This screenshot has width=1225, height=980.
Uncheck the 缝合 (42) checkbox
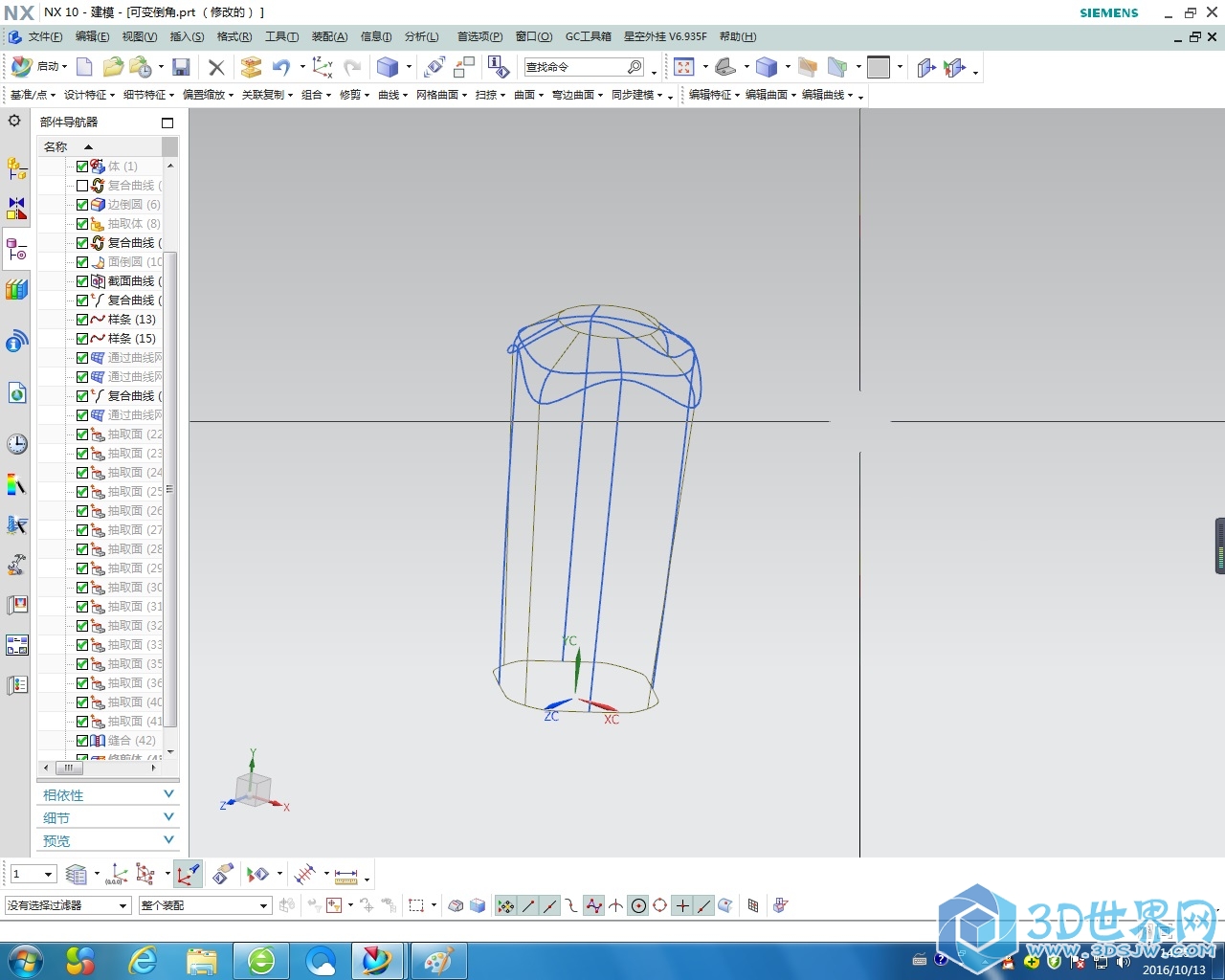(x=82, y=741)
